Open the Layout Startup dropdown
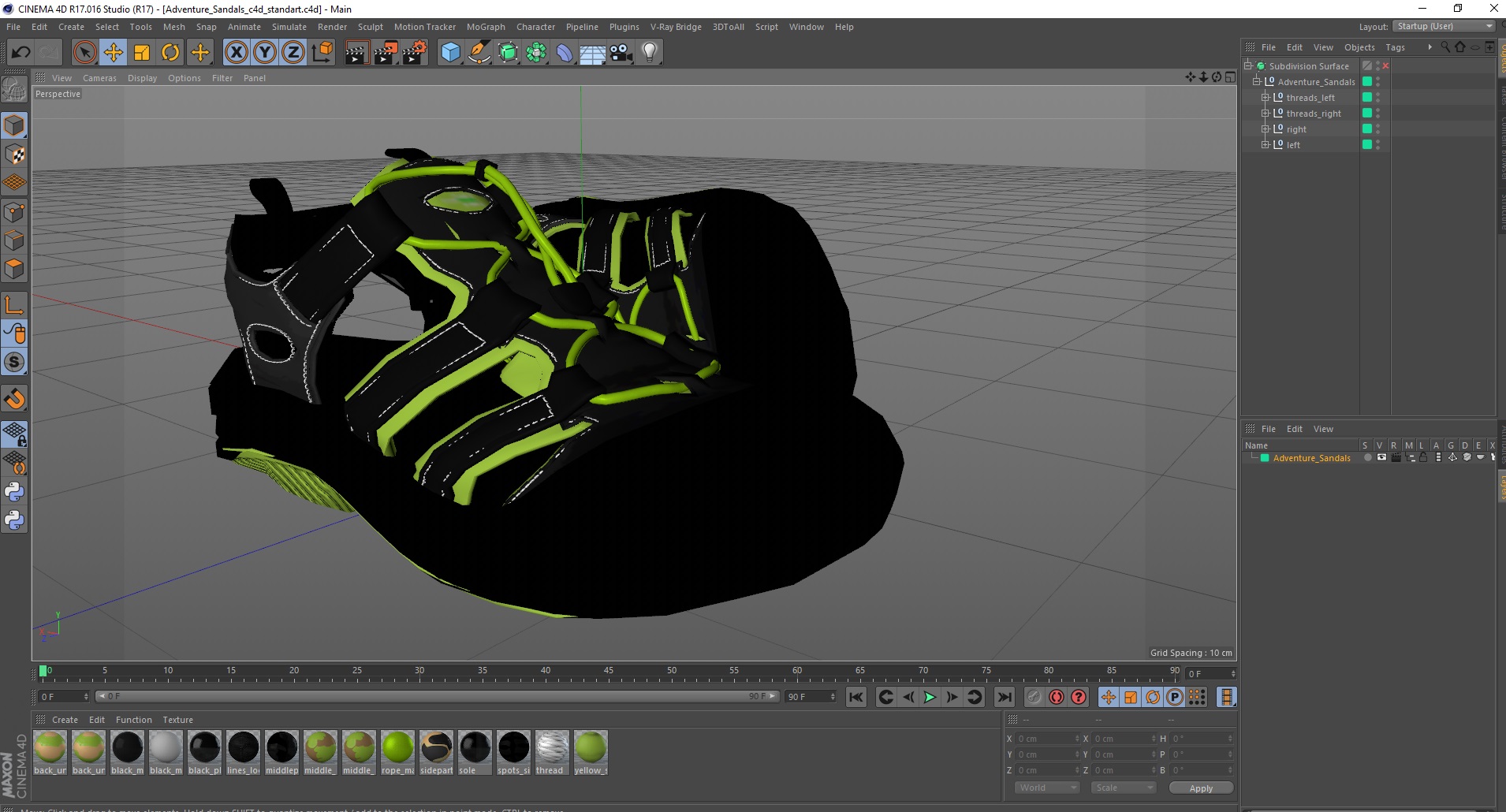Screen dimensions: 1506x812 (x=1444, y=26)
